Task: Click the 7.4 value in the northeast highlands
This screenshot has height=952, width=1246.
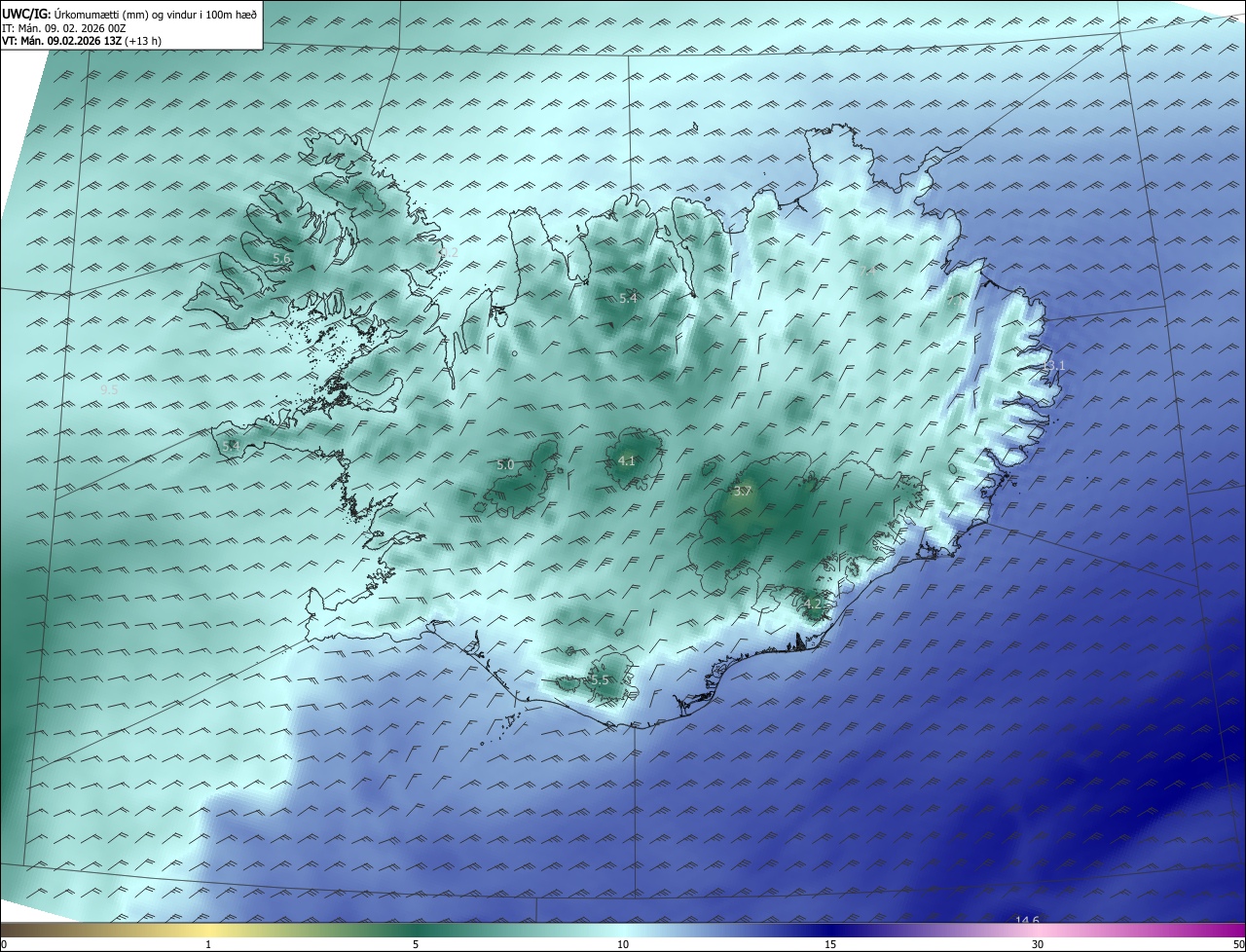Action: (866, 272)
